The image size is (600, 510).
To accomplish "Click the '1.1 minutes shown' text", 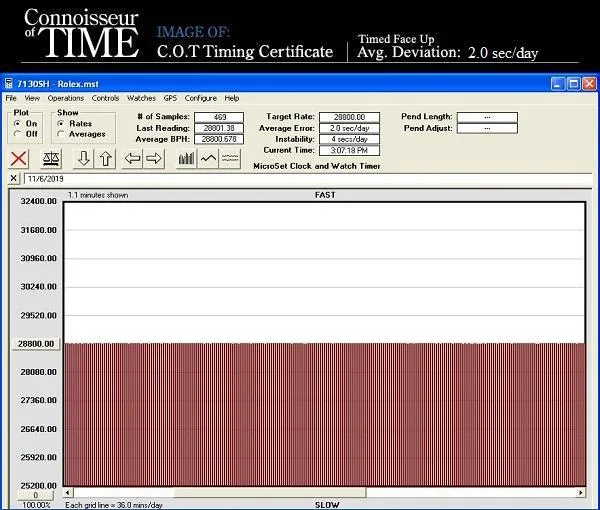I will (98, 195).
